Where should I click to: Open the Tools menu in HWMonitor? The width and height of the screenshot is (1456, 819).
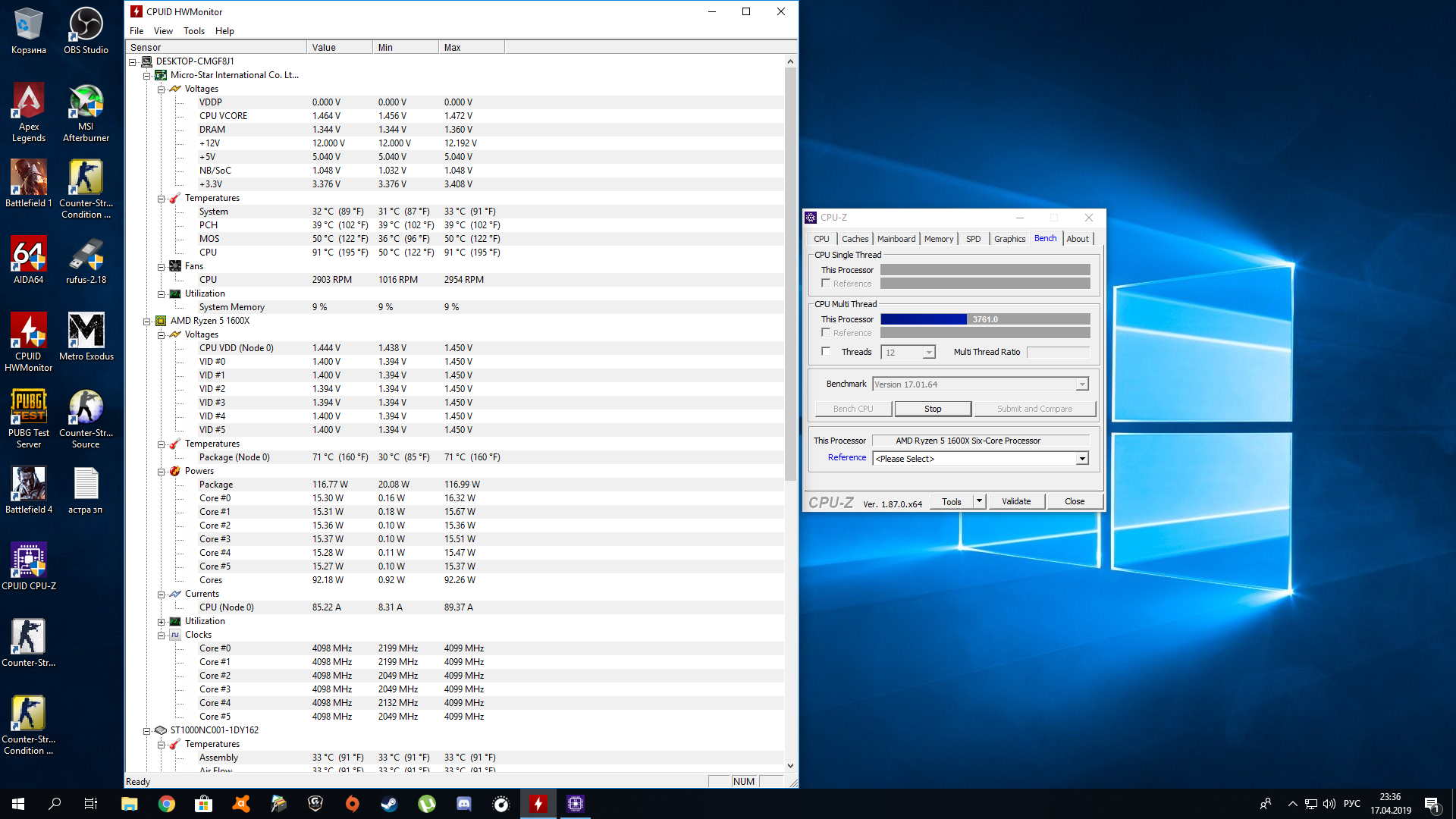193,31
